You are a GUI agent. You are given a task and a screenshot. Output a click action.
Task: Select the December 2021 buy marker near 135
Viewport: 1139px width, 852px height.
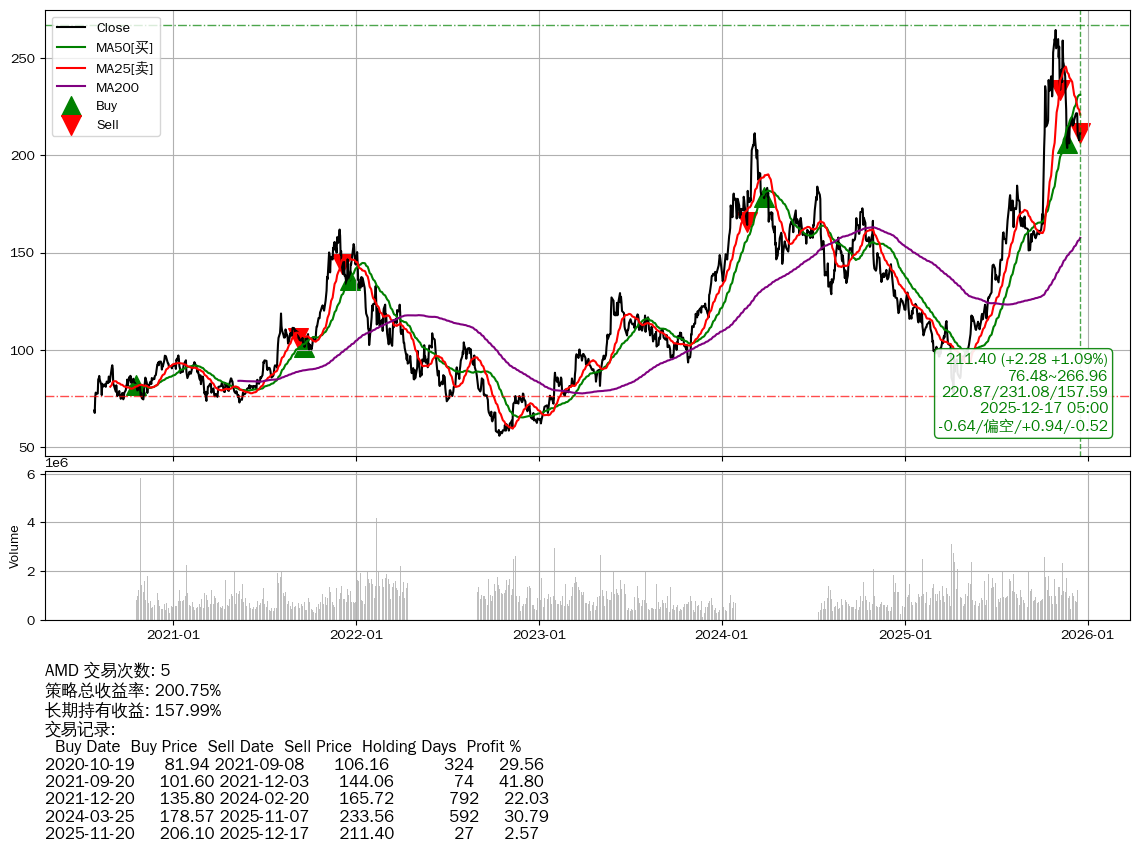(x=350, y=280)
